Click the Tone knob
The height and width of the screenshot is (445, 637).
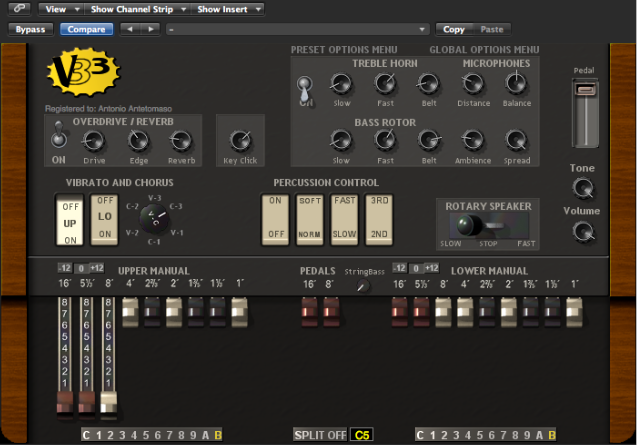[x=583, y=188]
